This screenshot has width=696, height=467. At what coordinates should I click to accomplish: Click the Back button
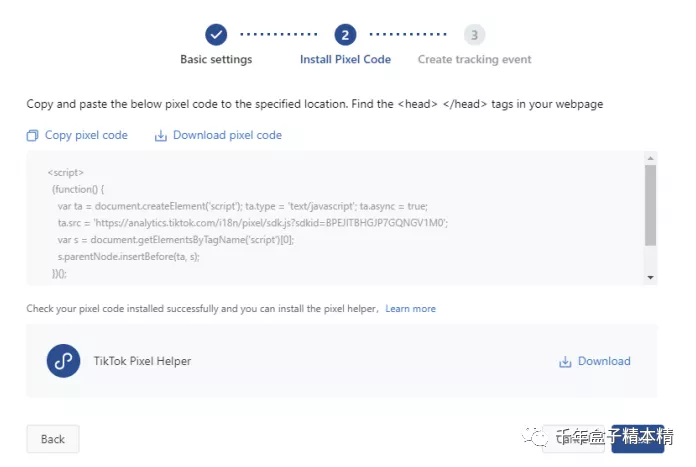[53, 439]
